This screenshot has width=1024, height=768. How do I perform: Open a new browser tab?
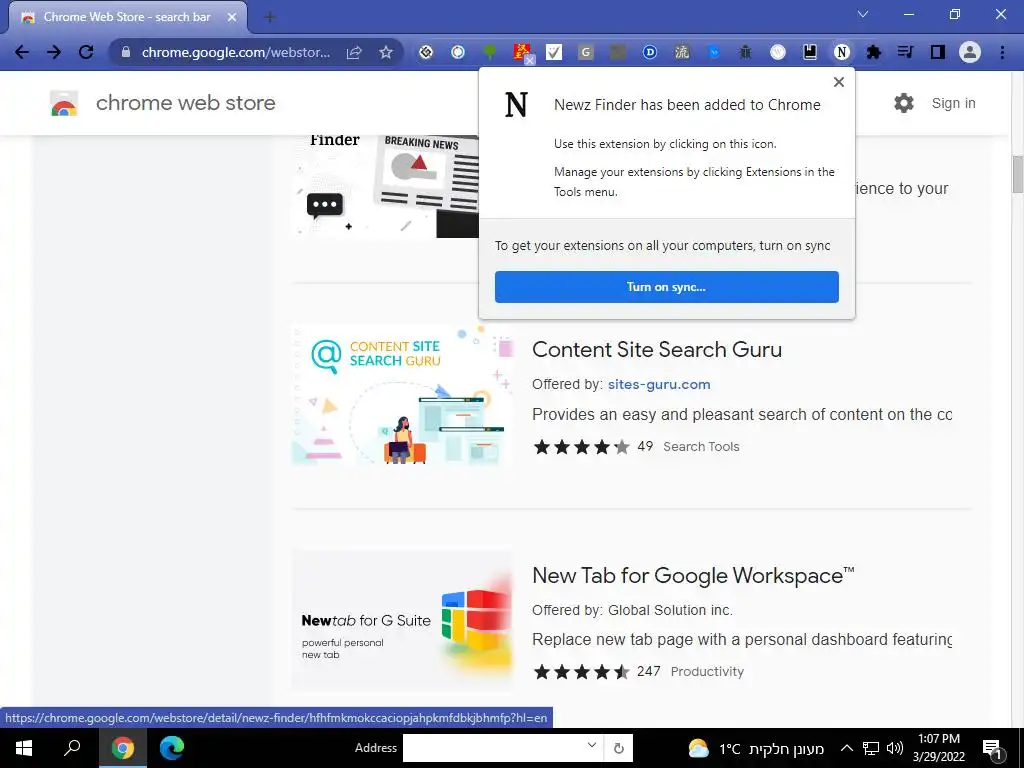[x=269, y=18]
